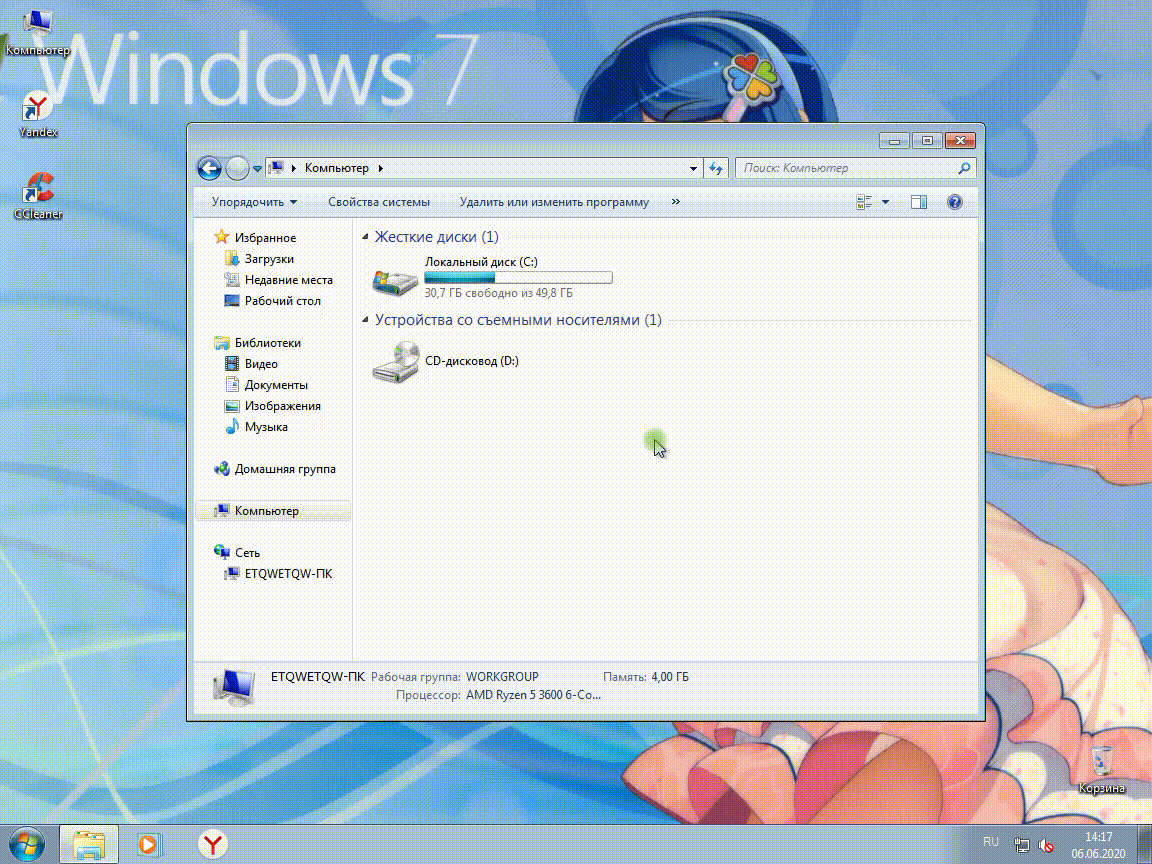The height and width of the screenshot is (864, 1152).
Task: Expand the arrow after Компьютер in address bar
Action: click(x=381, y=168)
